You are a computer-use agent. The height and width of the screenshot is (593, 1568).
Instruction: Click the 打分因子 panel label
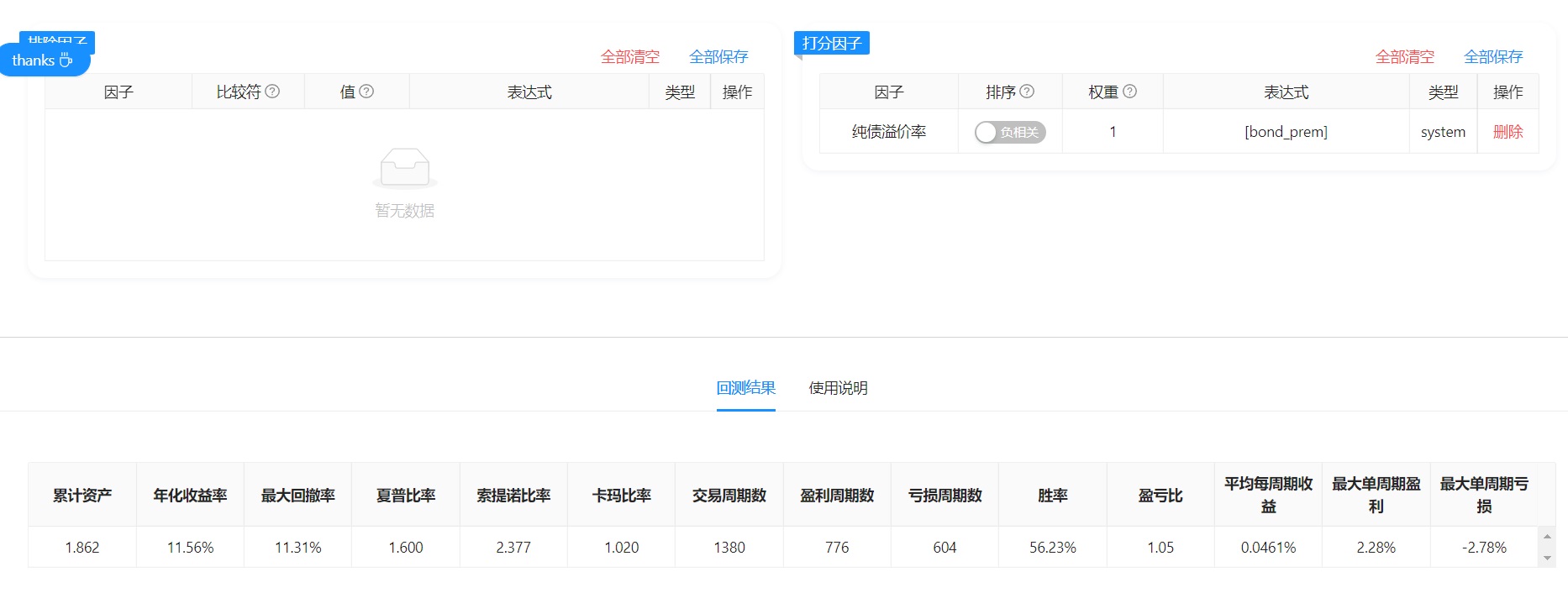(x=831, y=43)
